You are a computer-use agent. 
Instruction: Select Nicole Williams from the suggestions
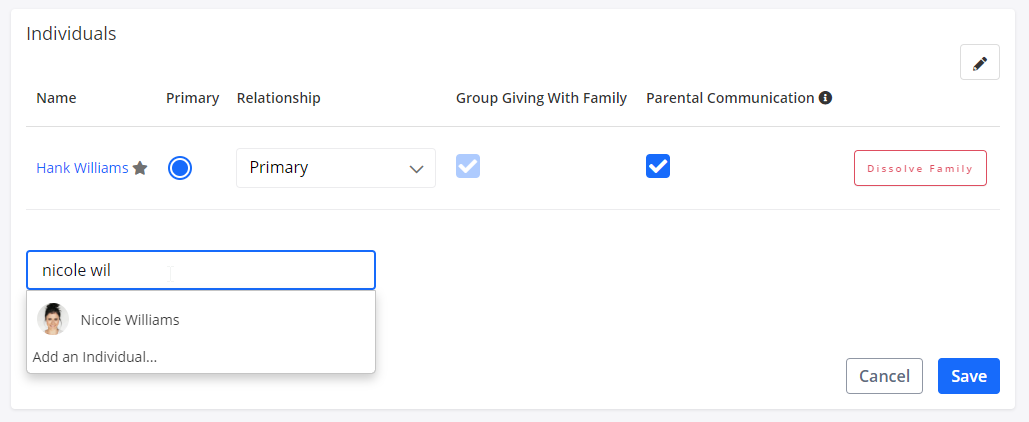(x=130, y=320)
